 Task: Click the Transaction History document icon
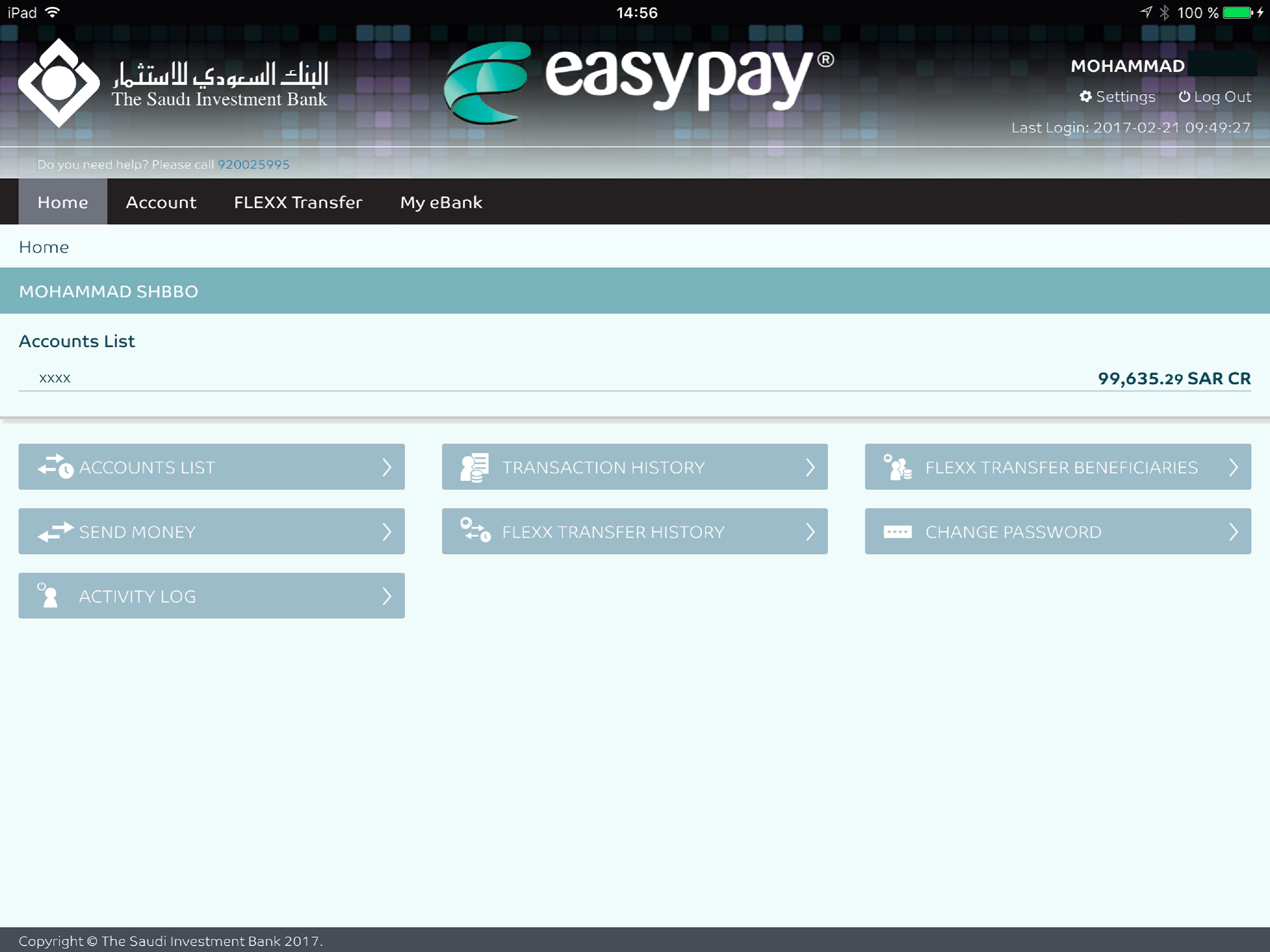coord(474,467)
